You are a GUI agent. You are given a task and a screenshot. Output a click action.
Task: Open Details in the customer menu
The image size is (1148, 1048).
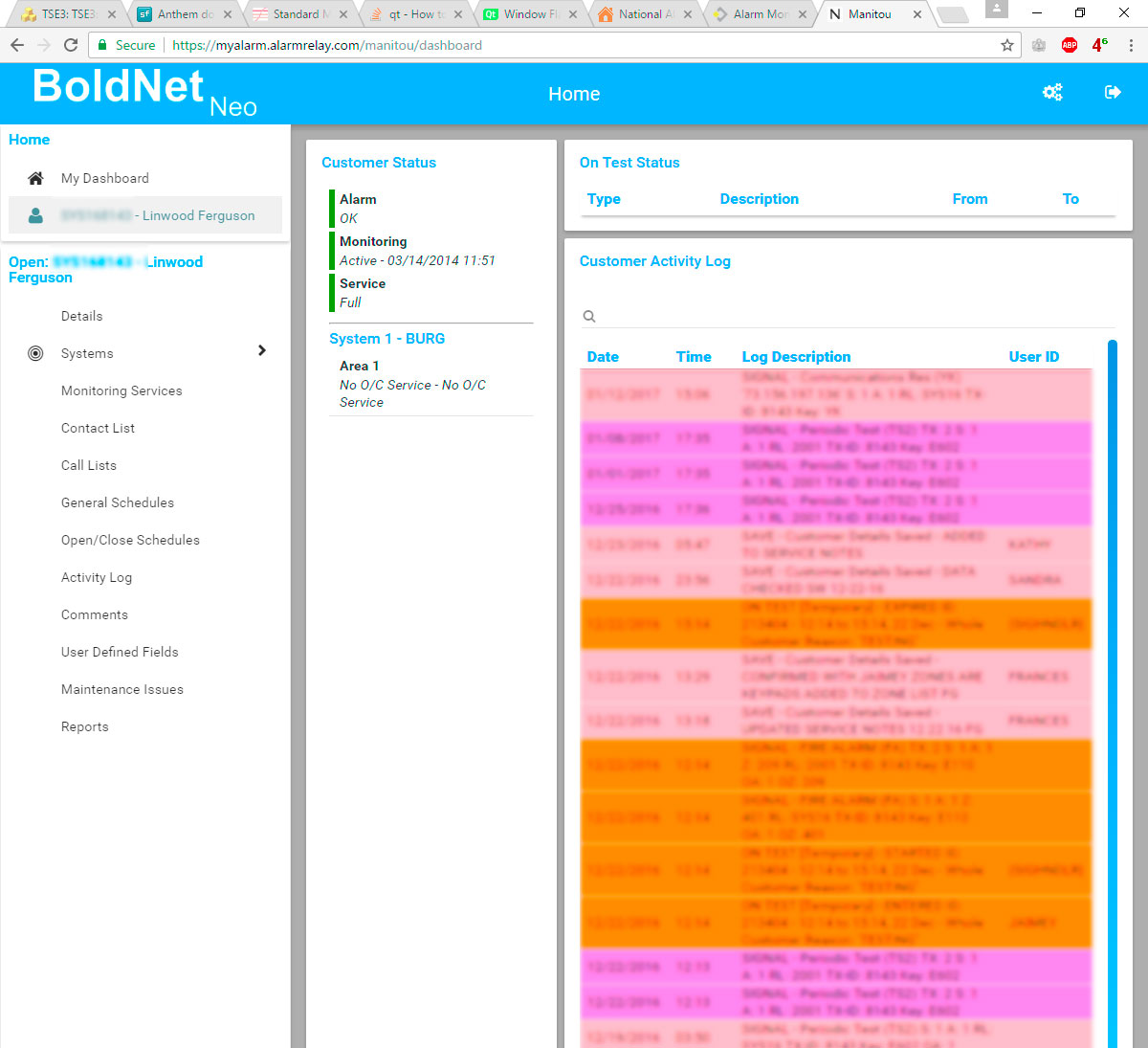click(x=82, y=316)
